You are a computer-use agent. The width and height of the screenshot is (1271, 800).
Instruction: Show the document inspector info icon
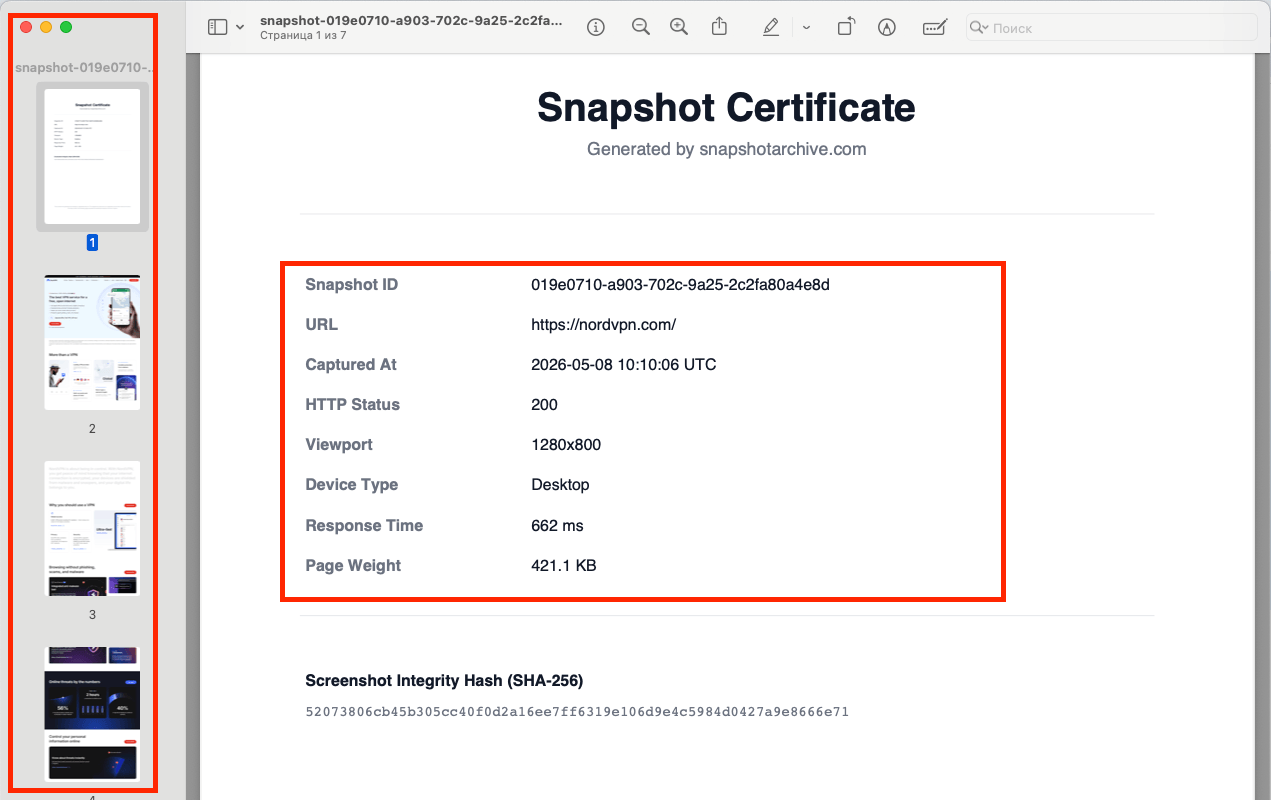tap(596, 27)
